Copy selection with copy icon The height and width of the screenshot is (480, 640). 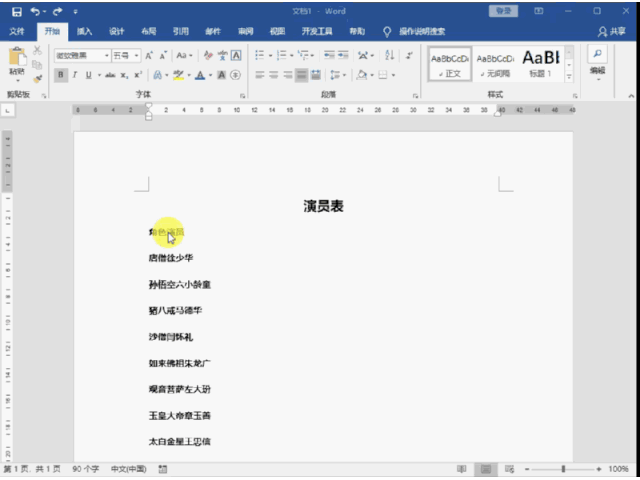[x=37, y=64]
